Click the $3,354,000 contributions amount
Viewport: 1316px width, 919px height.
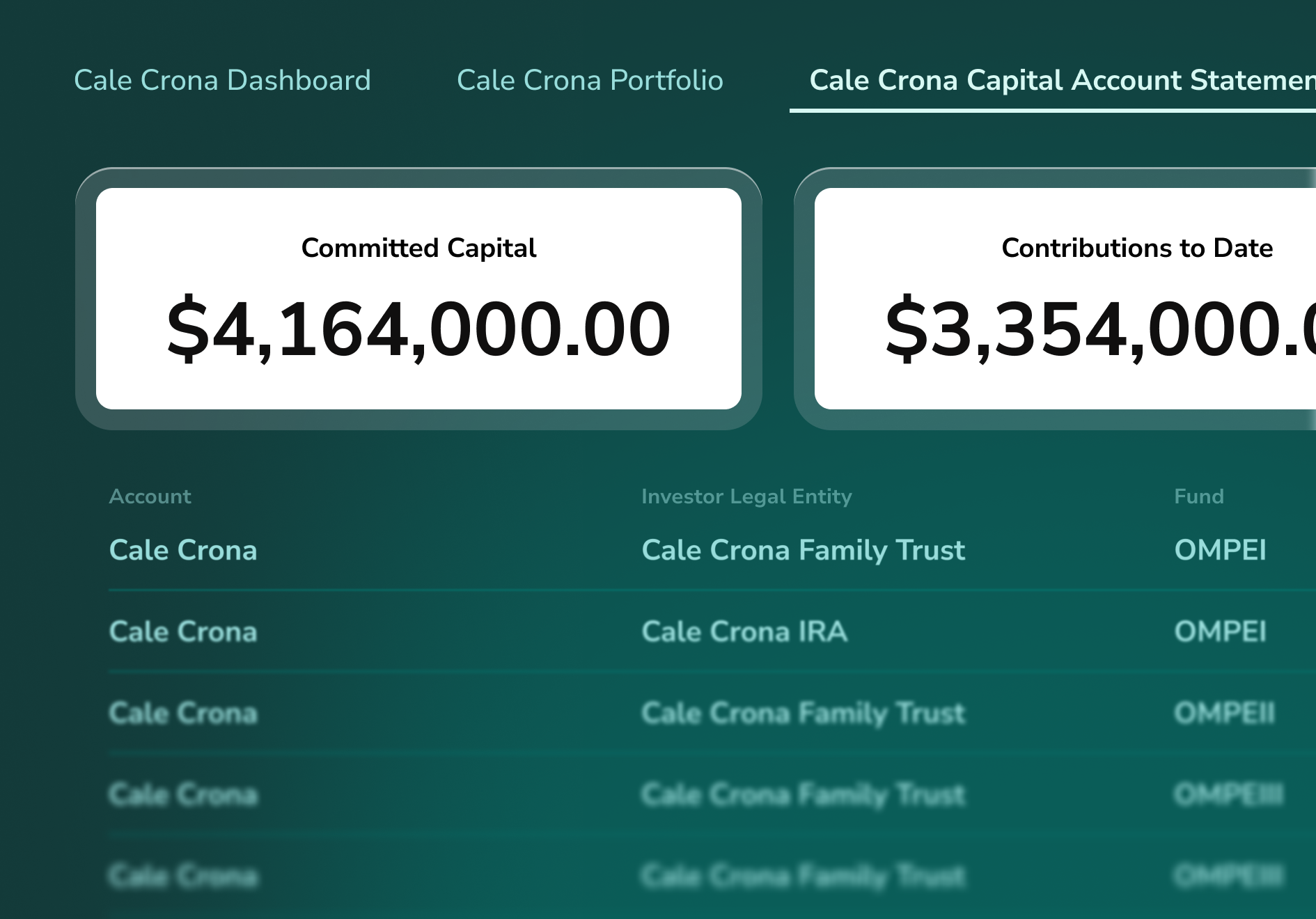coord(1100,329)
